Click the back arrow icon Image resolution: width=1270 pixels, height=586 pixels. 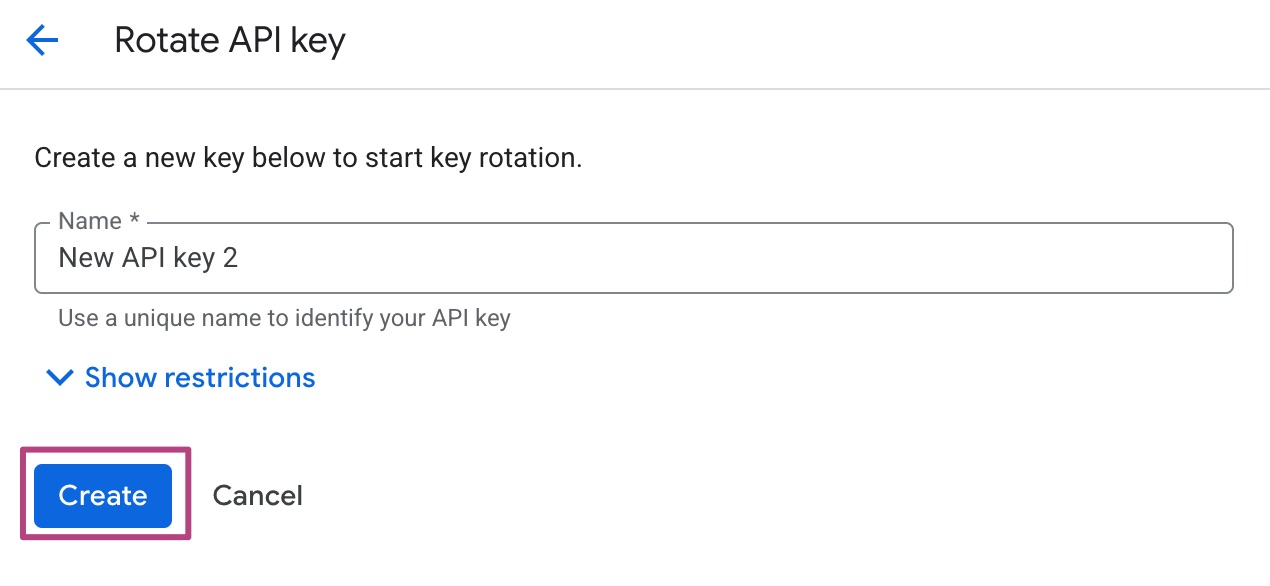[x=42, y=41]
